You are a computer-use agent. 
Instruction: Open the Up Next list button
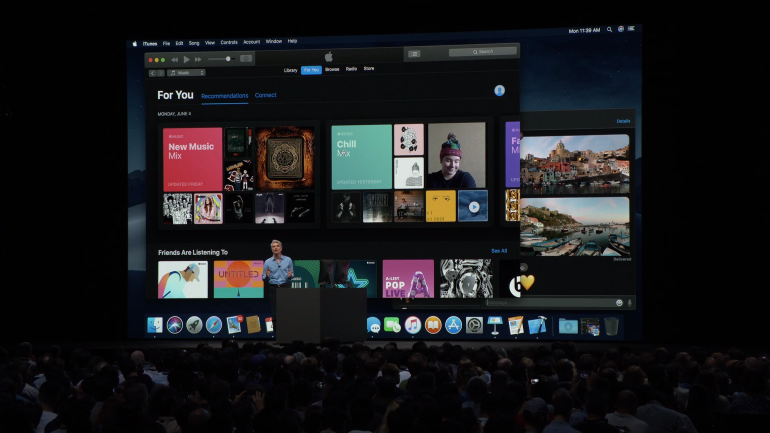click(414, 54)
